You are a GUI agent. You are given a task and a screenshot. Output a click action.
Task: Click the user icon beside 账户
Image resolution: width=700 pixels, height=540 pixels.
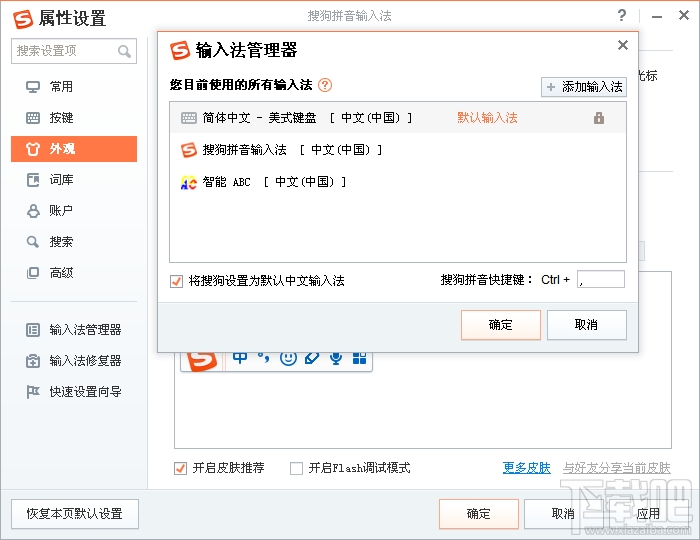tap(33, 211)
